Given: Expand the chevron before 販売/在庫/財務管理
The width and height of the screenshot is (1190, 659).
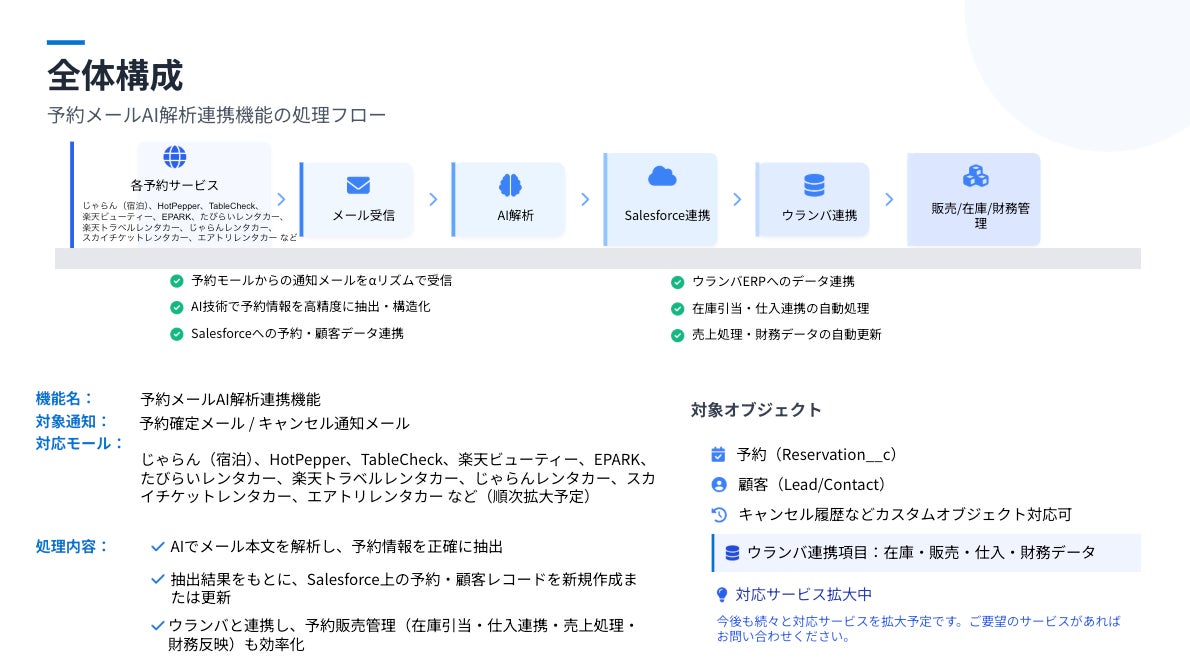Looking at the screenshot, I should pos(889,199).
